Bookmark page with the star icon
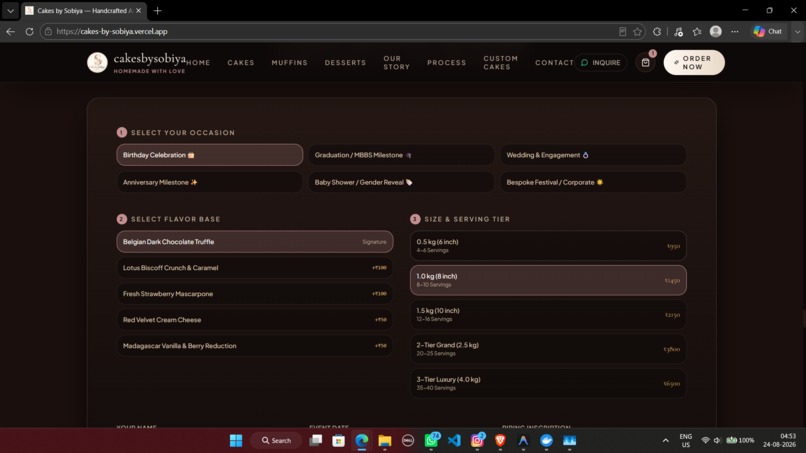 [638, 31]
